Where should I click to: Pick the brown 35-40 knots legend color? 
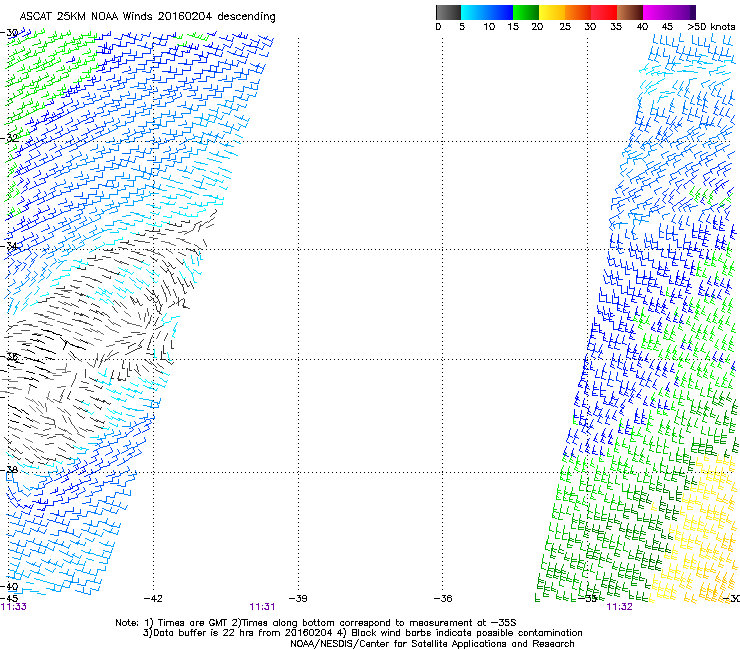tap(630, 12)
